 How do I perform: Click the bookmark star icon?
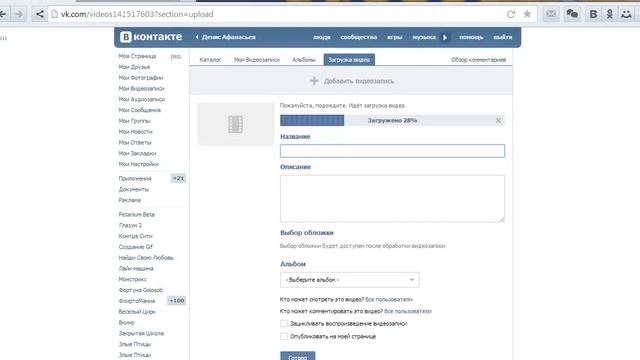(x=527, y=14)
